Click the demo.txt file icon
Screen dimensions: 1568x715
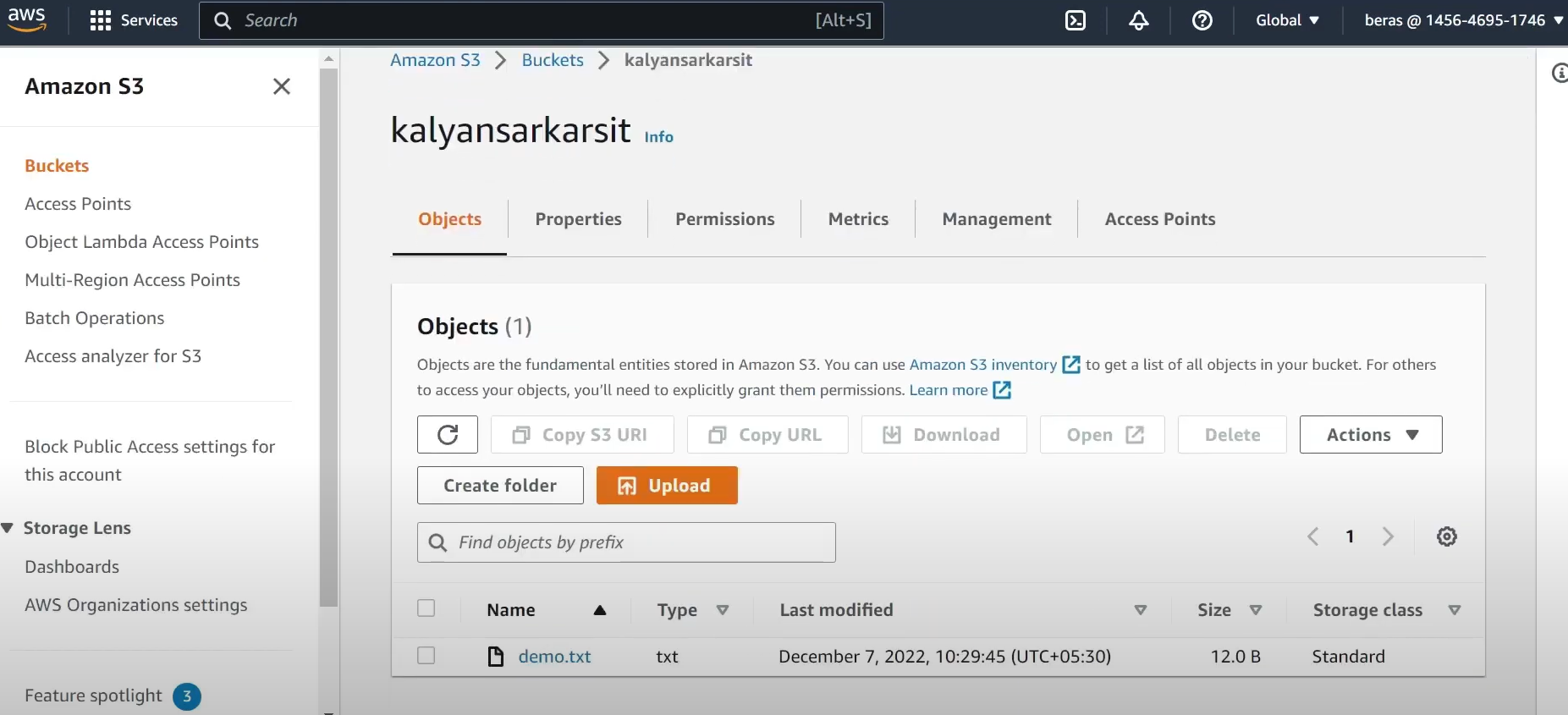point(496,657)
